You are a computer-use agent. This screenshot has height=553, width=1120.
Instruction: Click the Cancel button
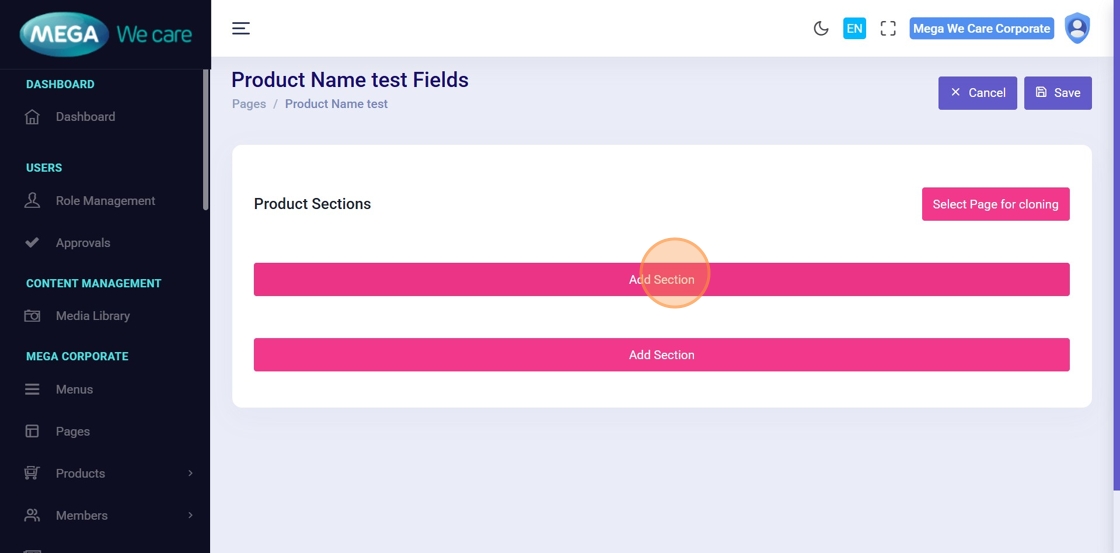tap(977, 93)
